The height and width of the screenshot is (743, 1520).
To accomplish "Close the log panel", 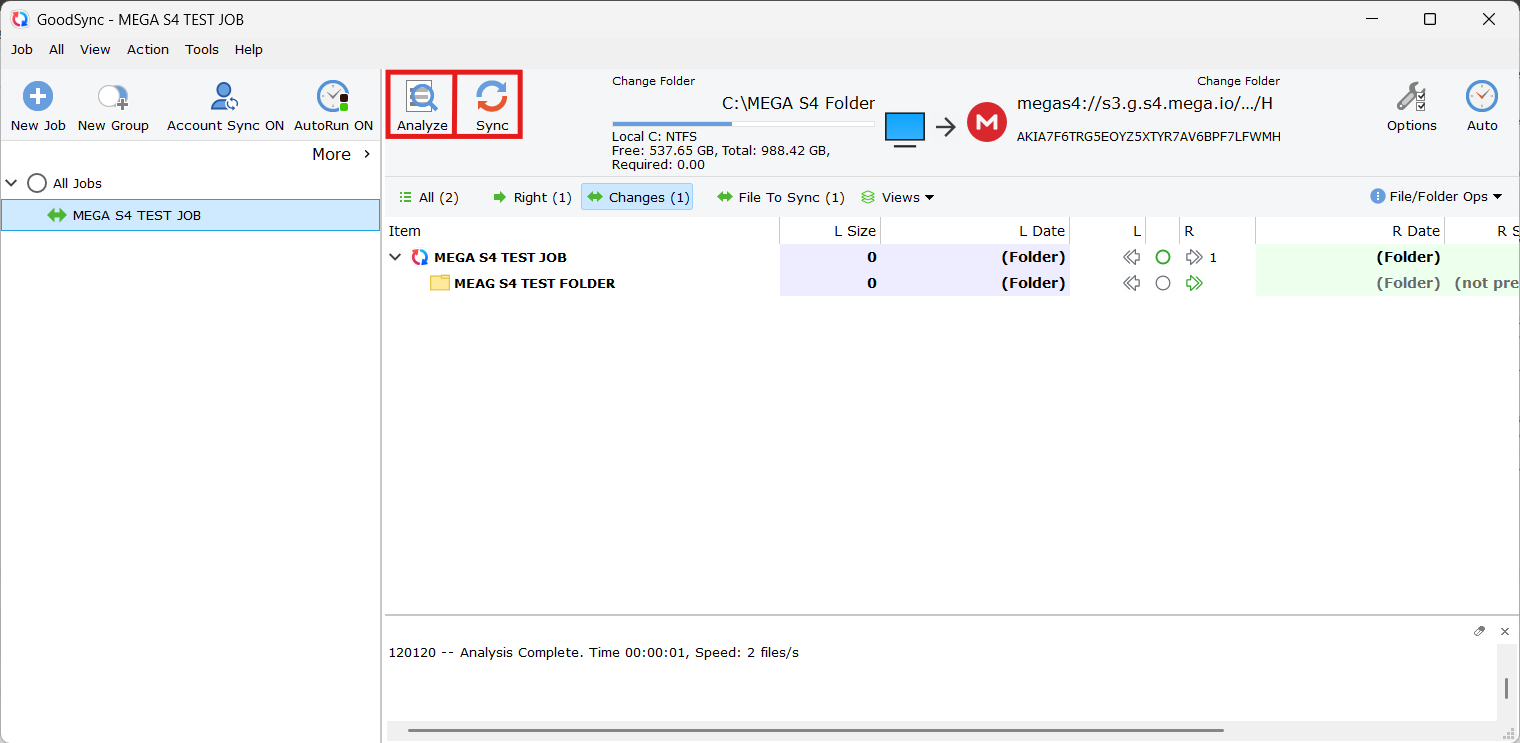I will point(1504,631).
